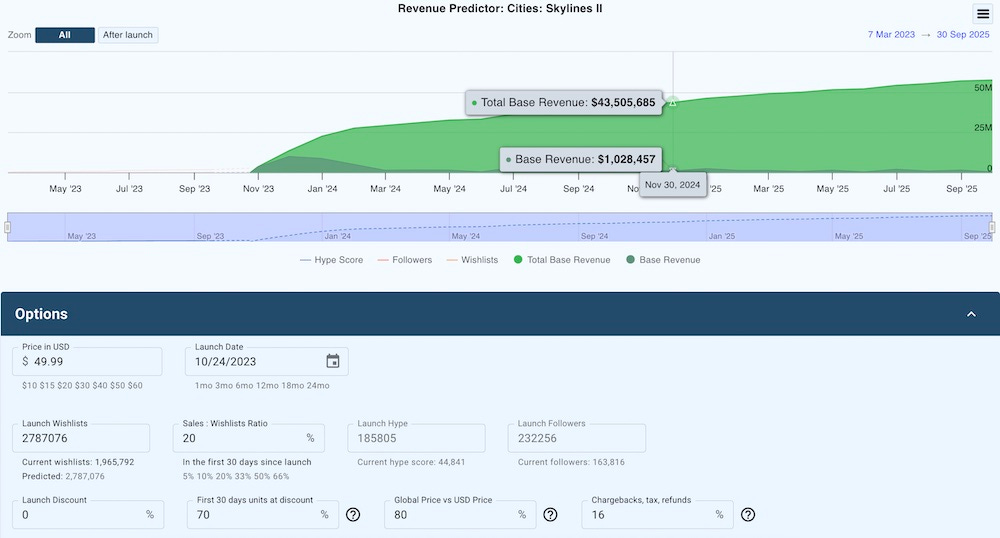Click the Sep '25 x-axis label
Screen dimensions: 1000x538
pyautogui.click(x=962, y=189)
